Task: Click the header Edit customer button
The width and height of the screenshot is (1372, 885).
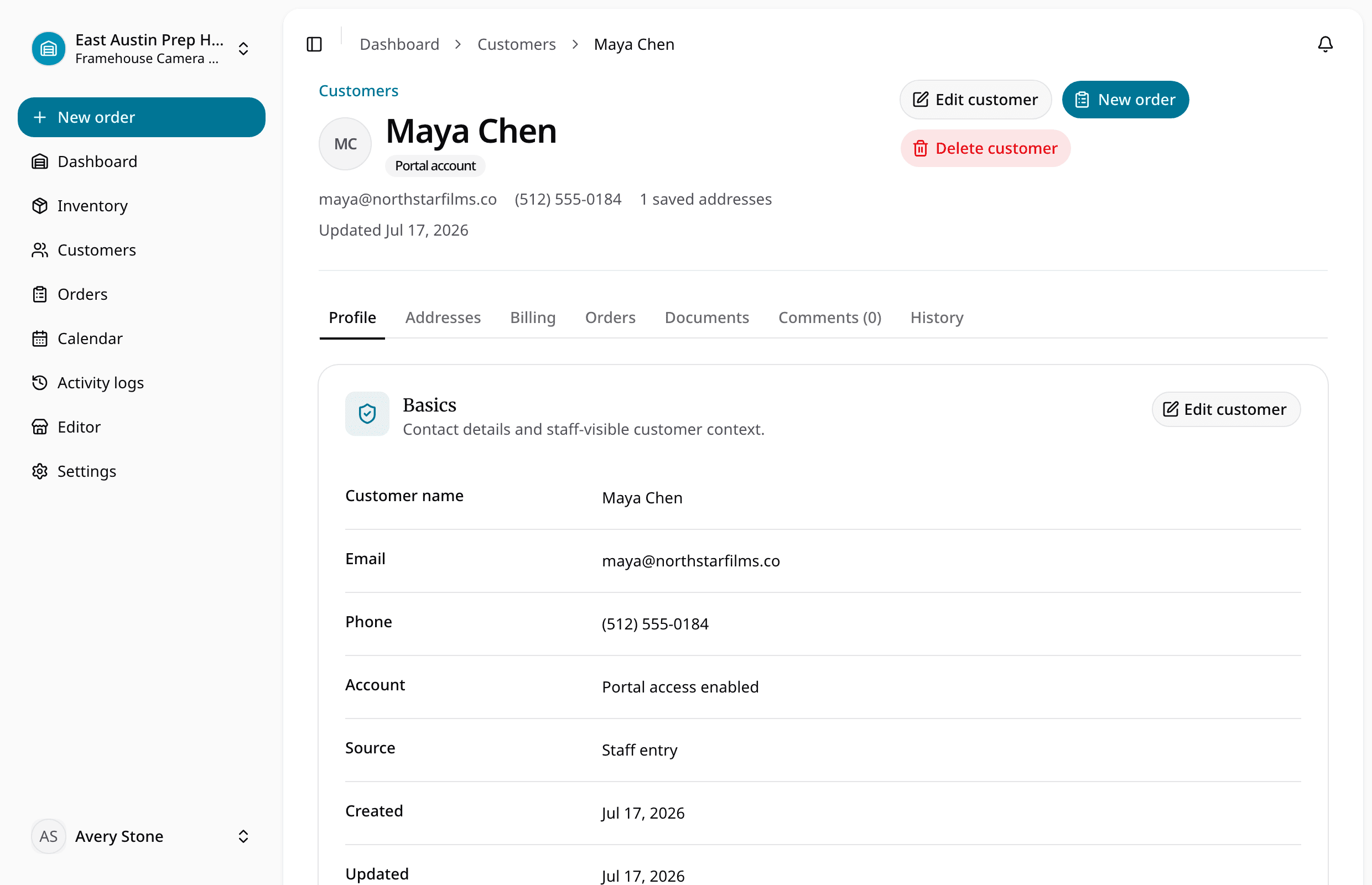Action: pos(975,100)
